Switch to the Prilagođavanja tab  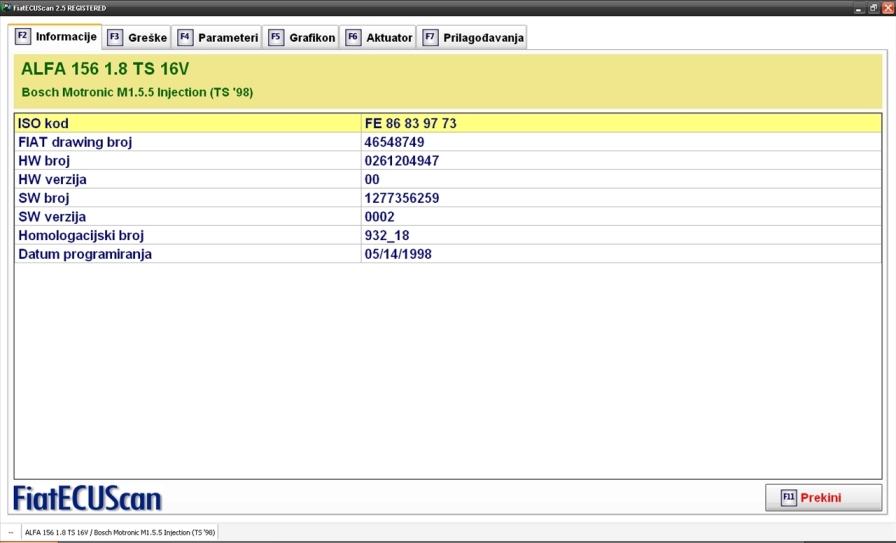tap(472, 38)
